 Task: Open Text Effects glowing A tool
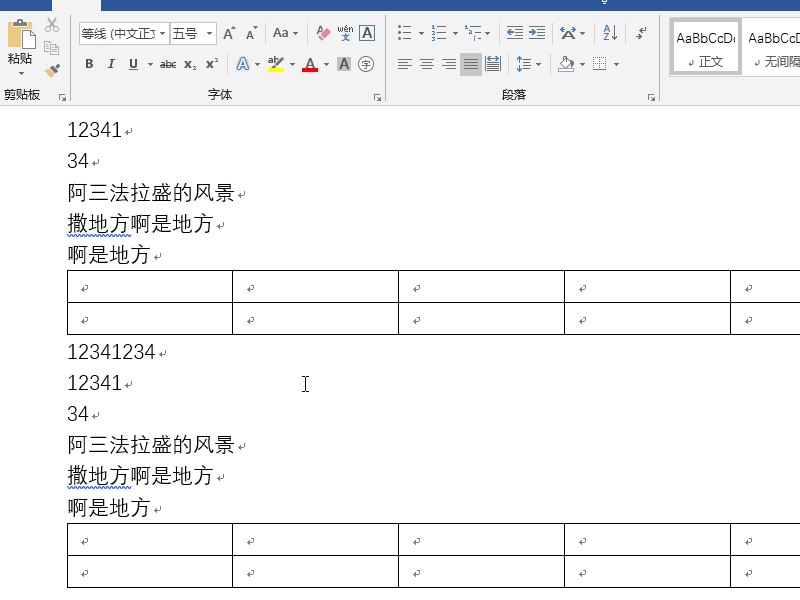click(x=243, y=64)
